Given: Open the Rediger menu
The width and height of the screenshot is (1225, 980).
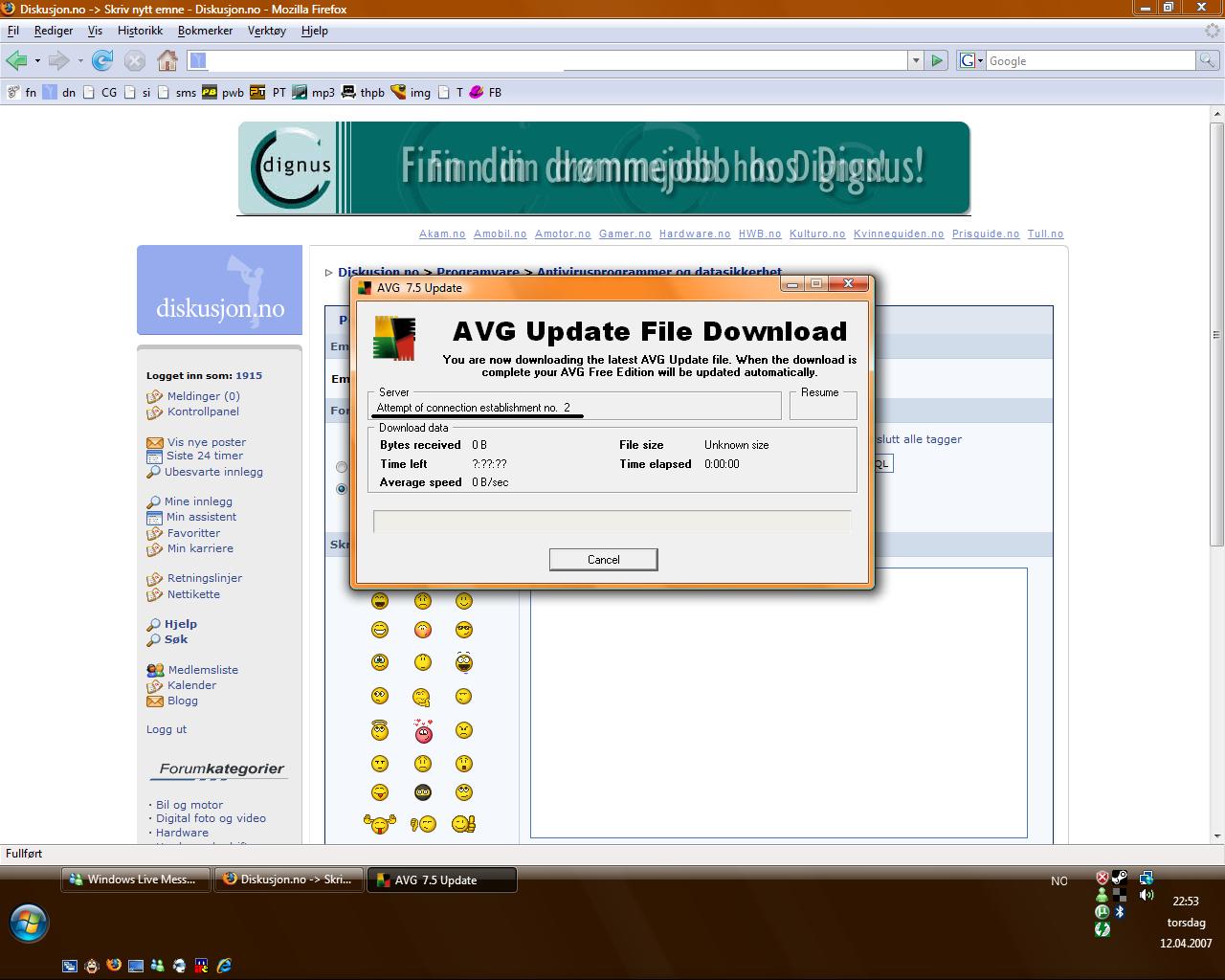Looking at the screenshot, I should 54,31.
